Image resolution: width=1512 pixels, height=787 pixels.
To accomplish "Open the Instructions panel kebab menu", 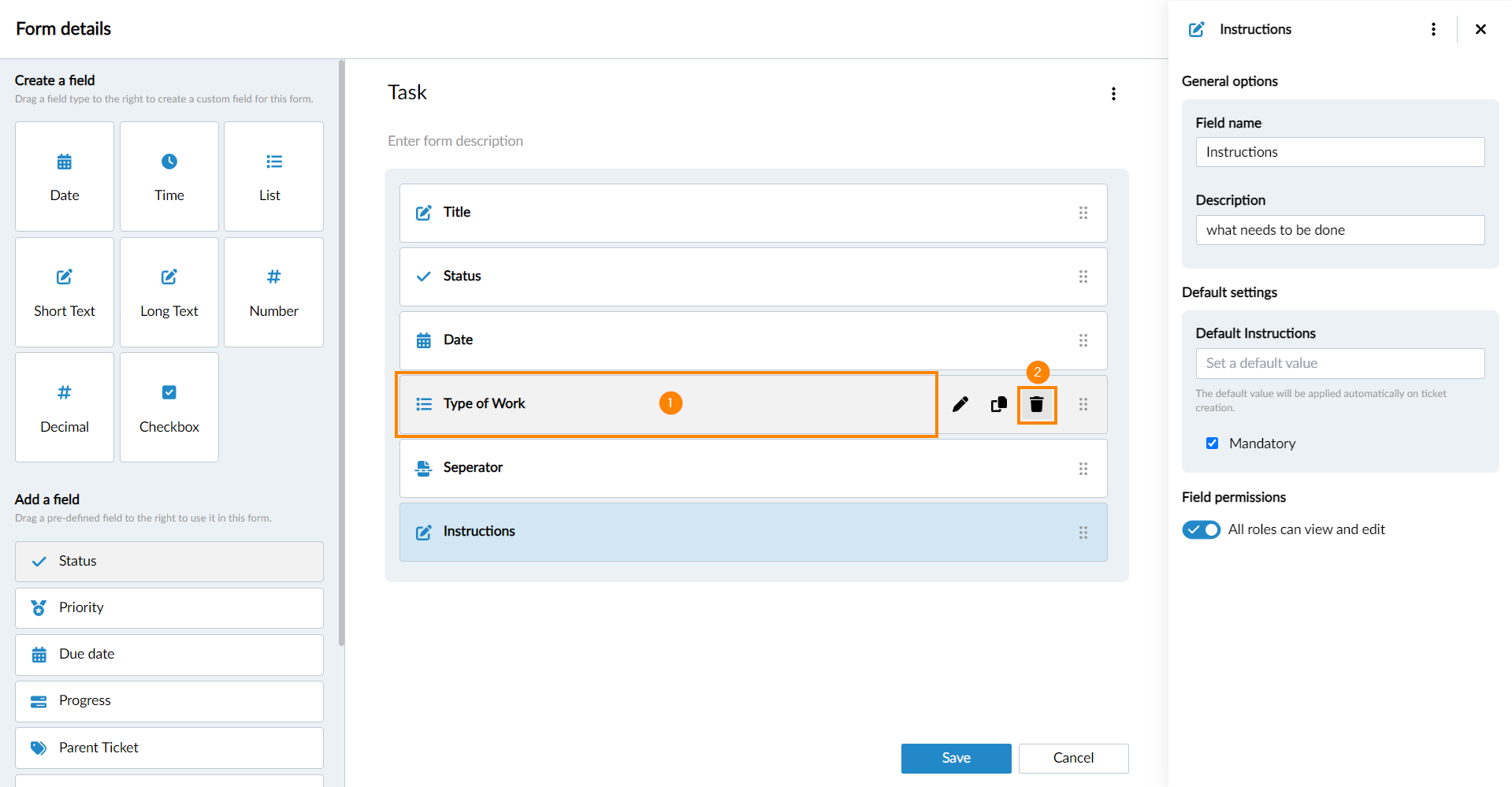I will click(1433, 29).
